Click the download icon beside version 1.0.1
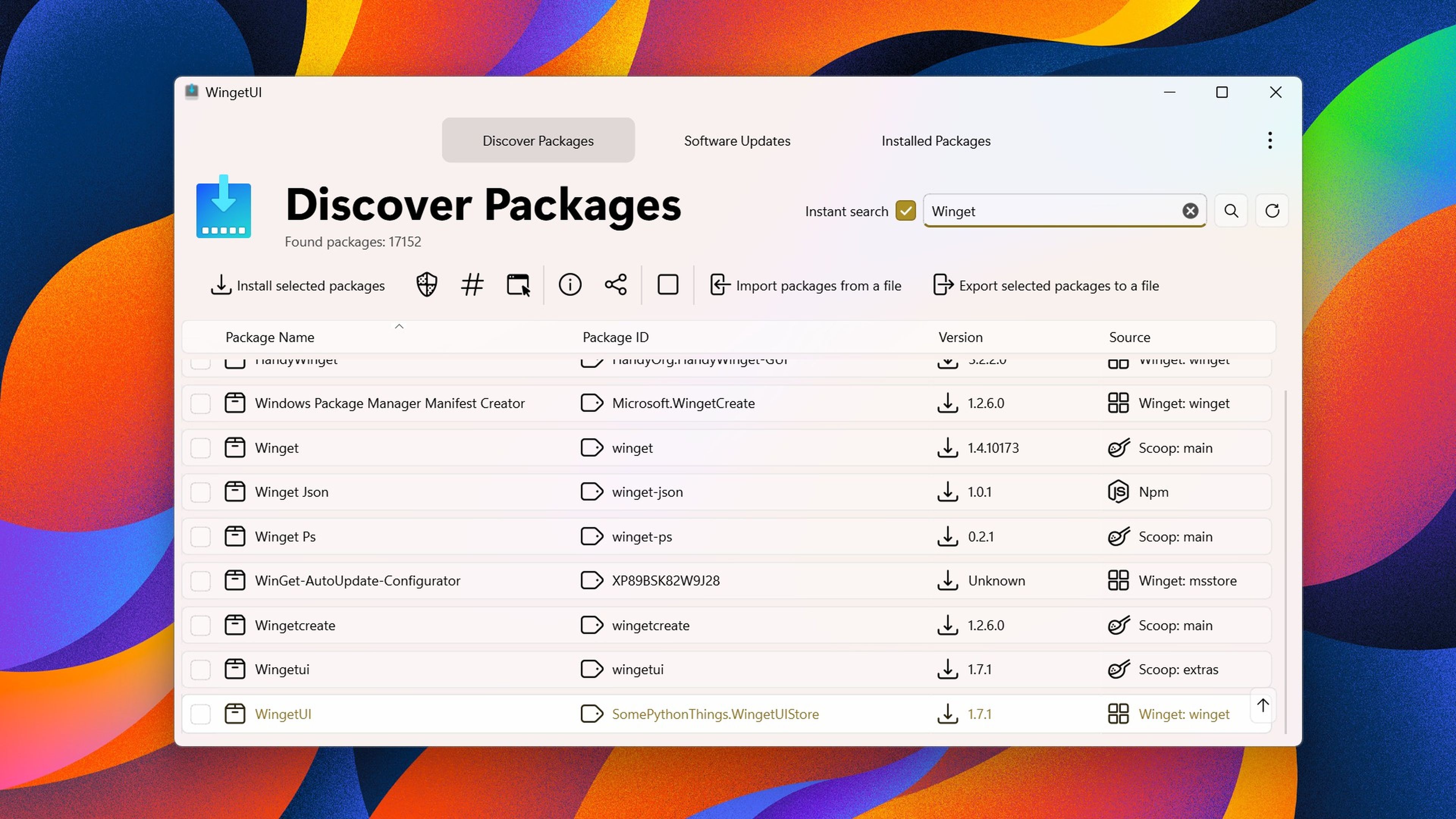 click(x=947, y=492)
